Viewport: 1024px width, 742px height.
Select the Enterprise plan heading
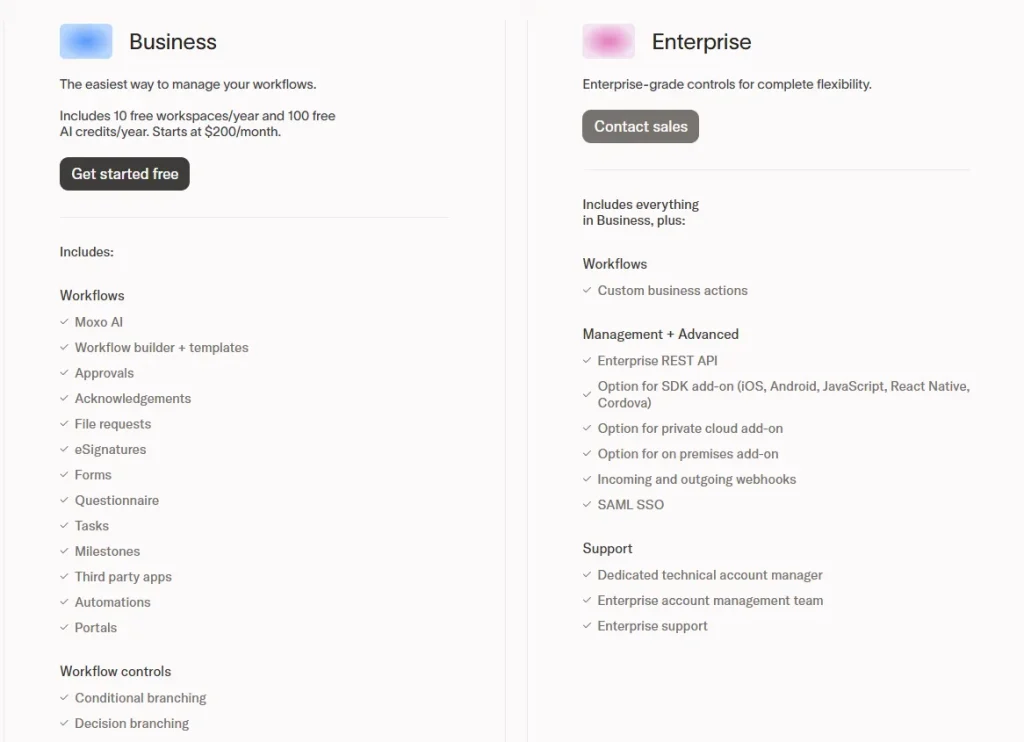point(701,42)
